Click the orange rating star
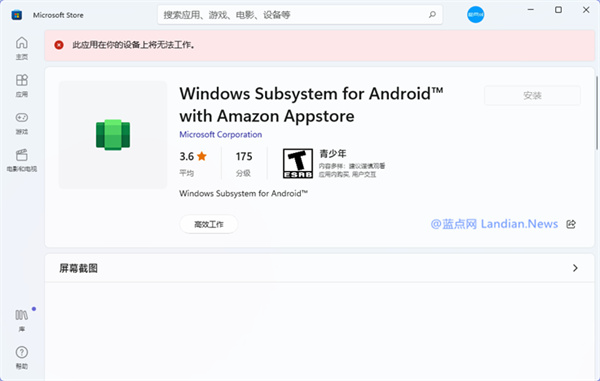This screenshot has height=381, width=600. 202,156
